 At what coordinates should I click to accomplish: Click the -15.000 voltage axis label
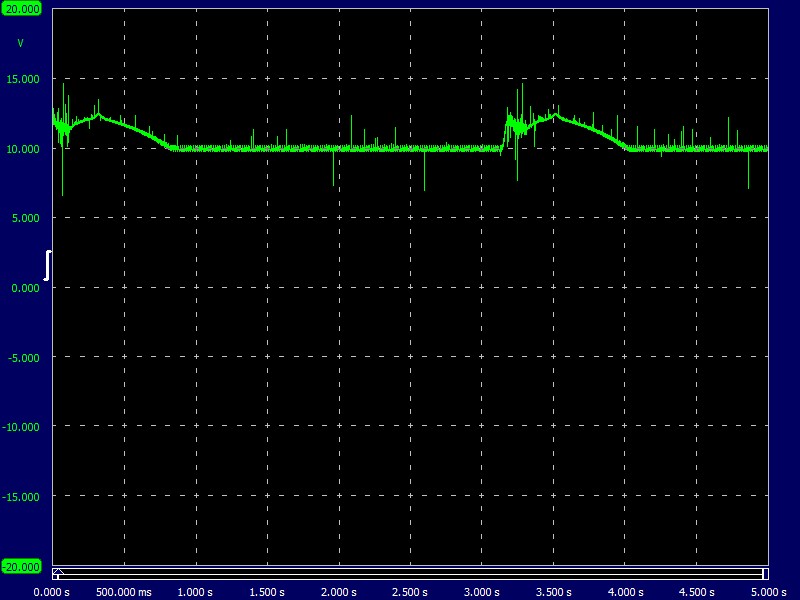tap(21, 497)
